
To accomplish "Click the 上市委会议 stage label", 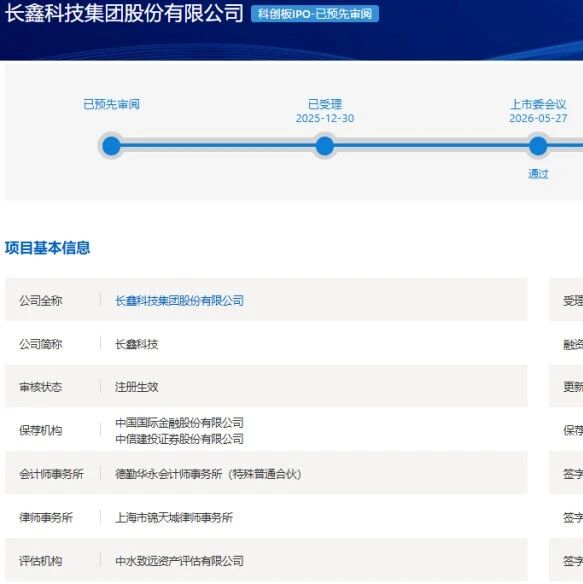I will coord(538,104).
